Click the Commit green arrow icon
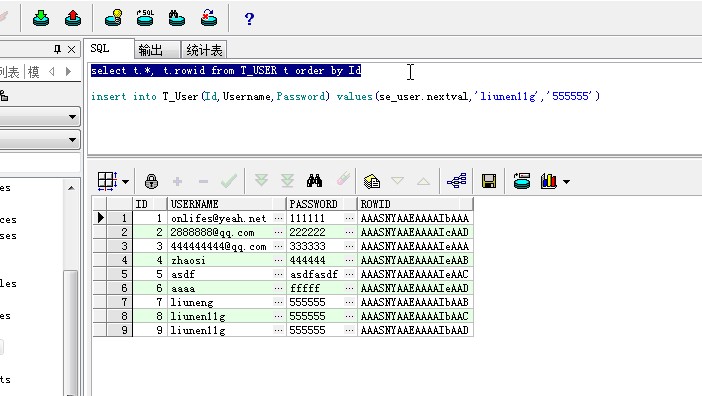This screenshot has width=702, height=396. [x=41, y=18]
